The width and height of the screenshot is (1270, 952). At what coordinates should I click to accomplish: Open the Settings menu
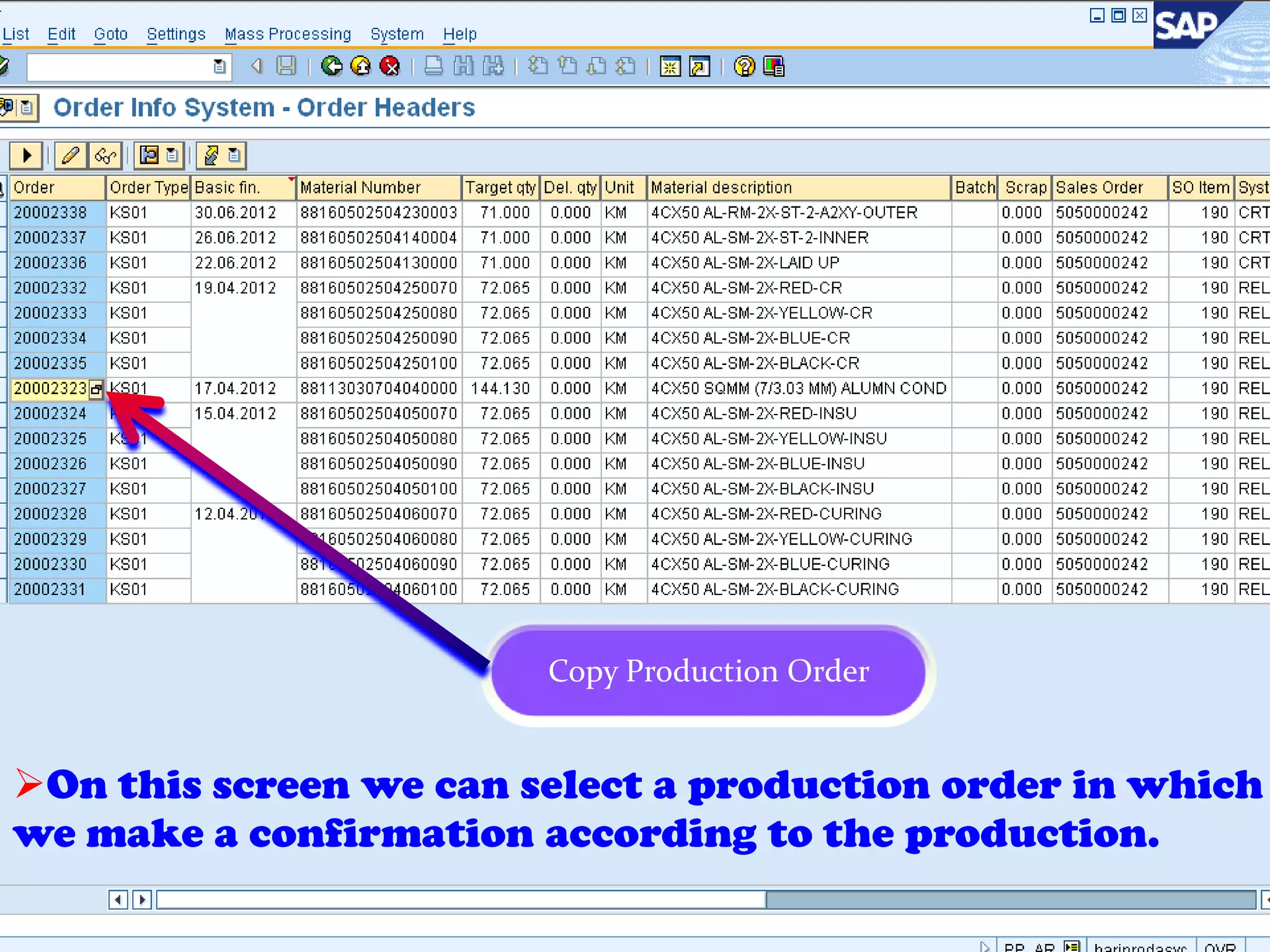click(176, 33)
